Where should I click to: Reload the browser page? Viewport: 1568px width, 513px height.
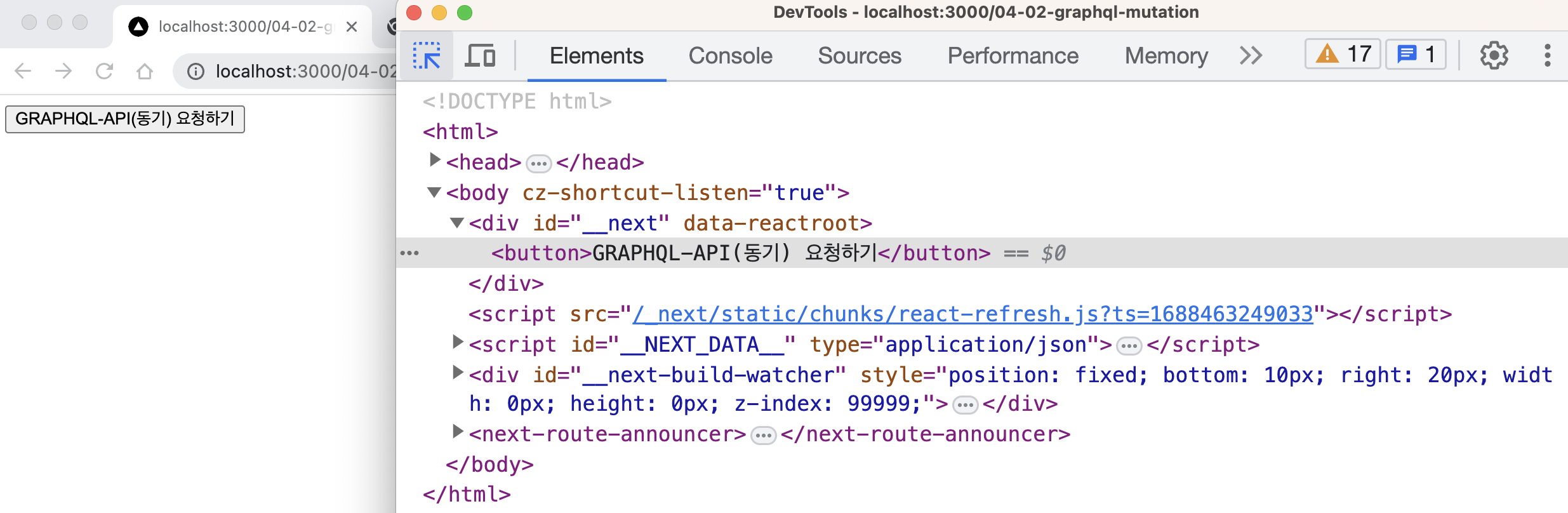pos(104,71)
